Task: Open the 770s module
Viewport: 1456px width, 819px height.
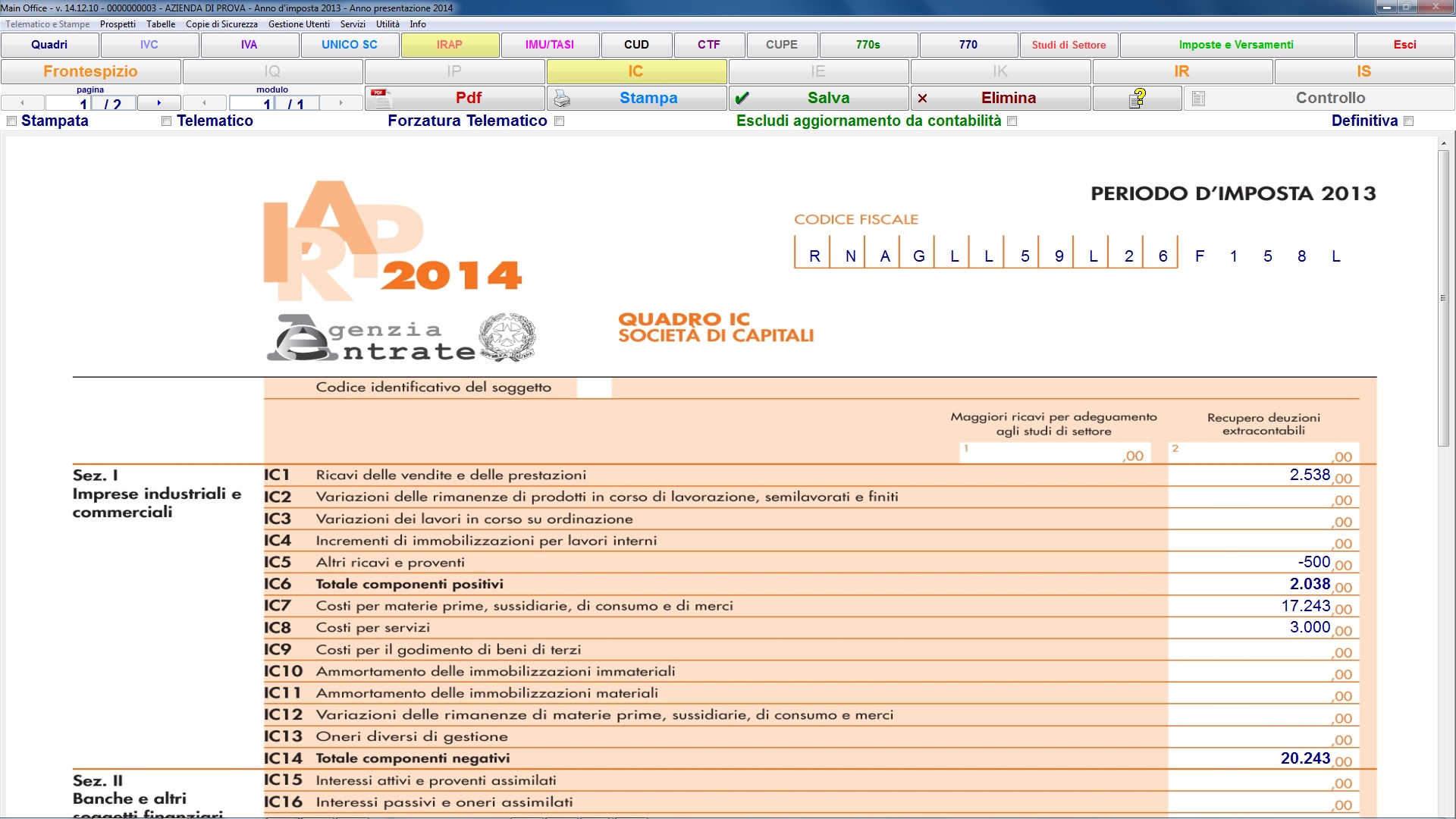Action: pyautogui.click(x=868, y=45)
